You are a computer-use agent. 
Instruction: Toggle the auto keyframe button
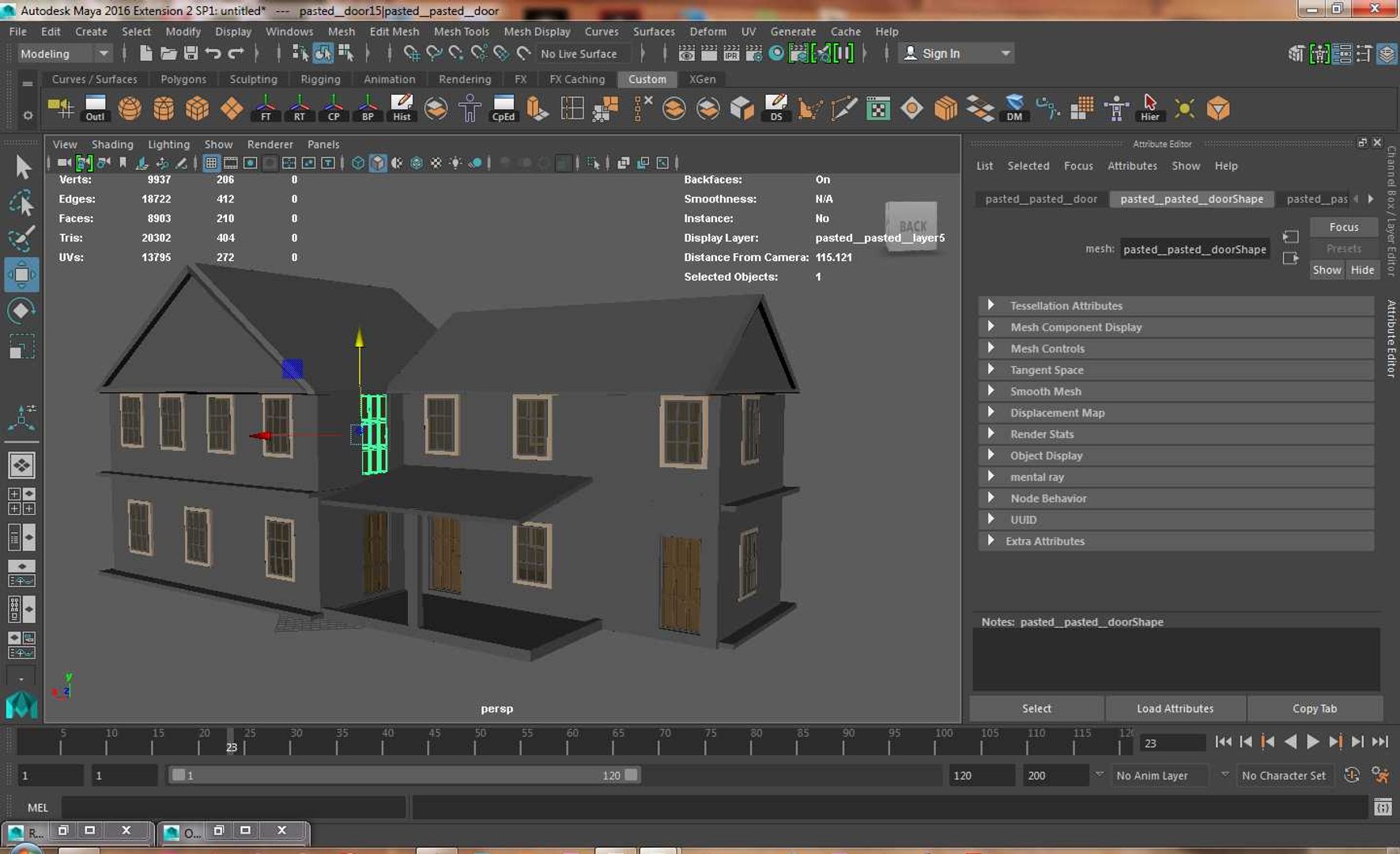pyautogui.click(x=1352, y=776)
